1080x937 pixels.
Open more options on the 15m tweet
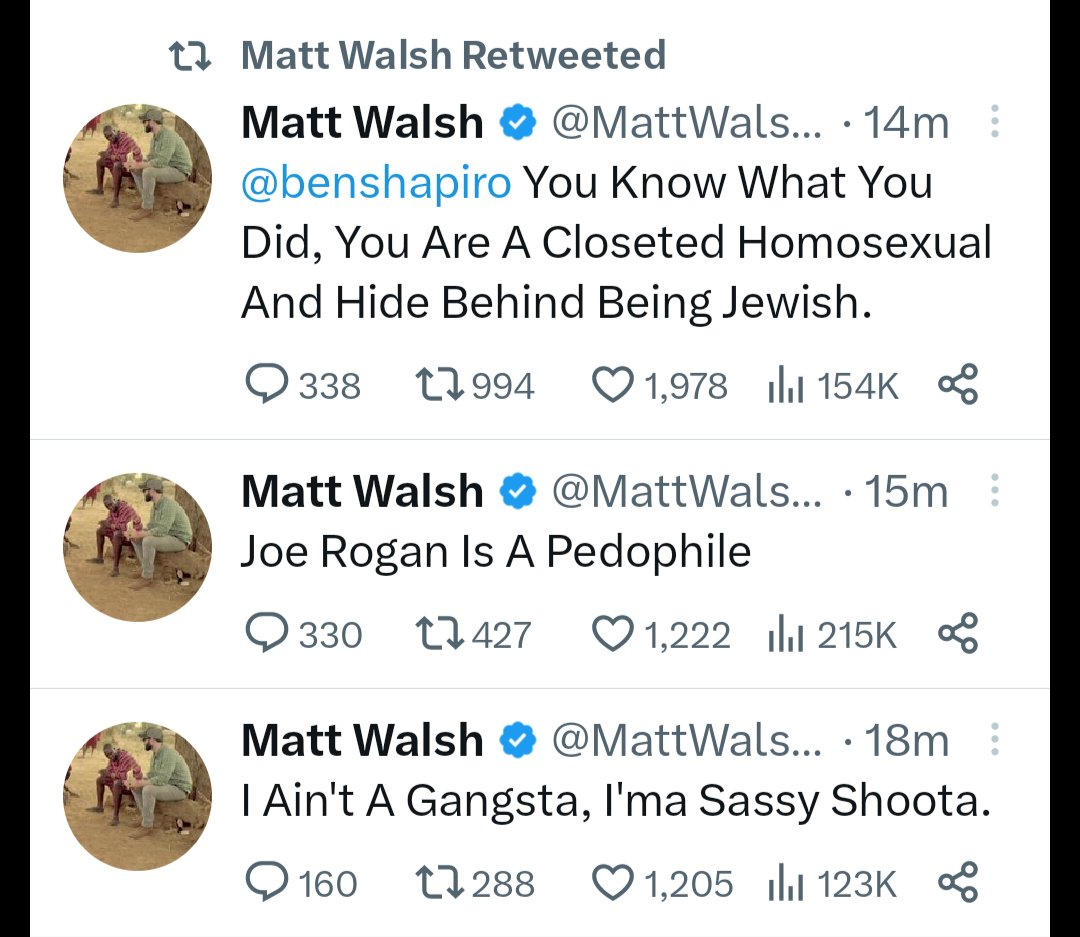[x=994, y=490]
